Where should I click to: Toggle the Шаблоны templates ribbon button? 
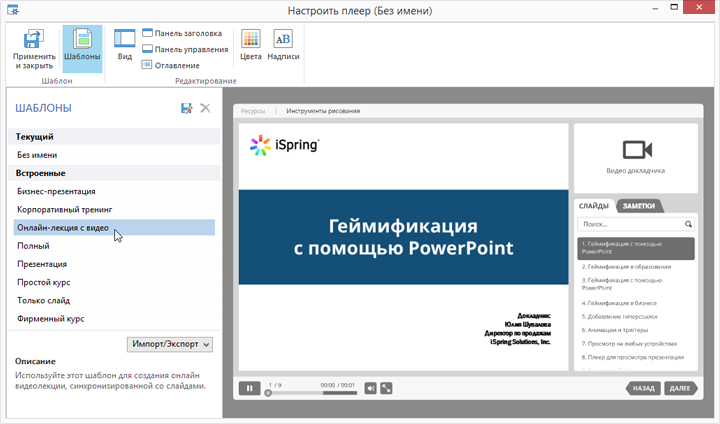(x=82, y=48)
